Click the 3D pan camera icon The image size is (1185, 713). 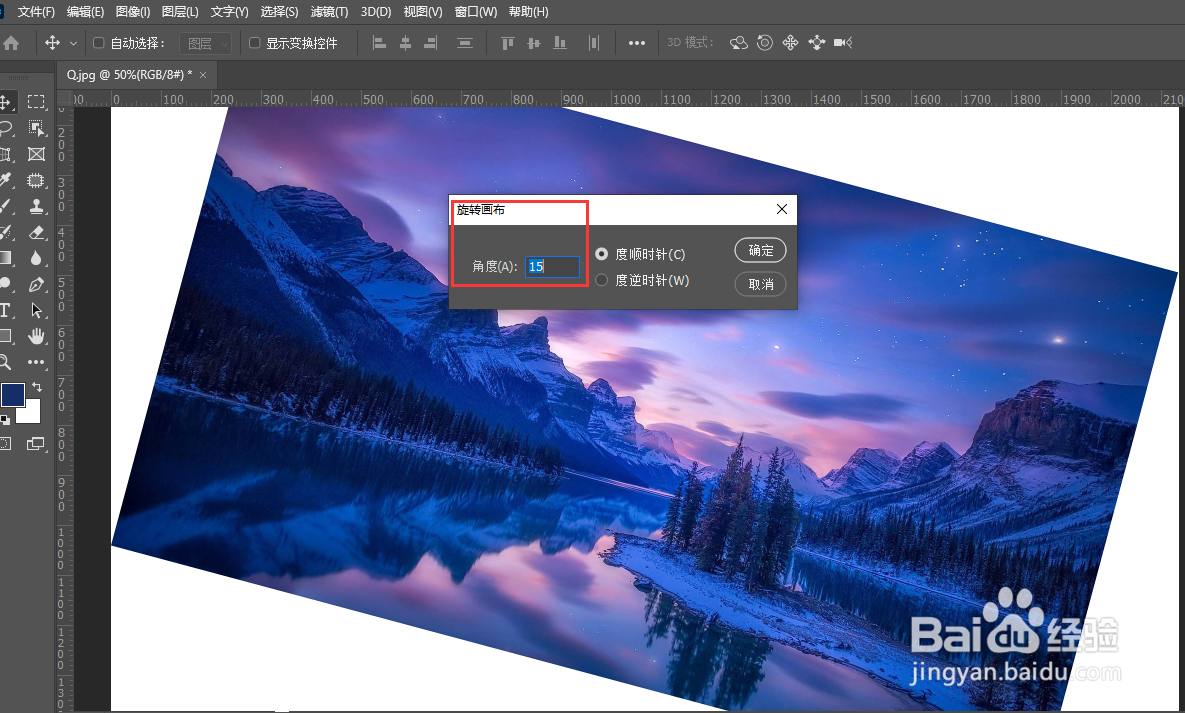(x=791, y=43)
